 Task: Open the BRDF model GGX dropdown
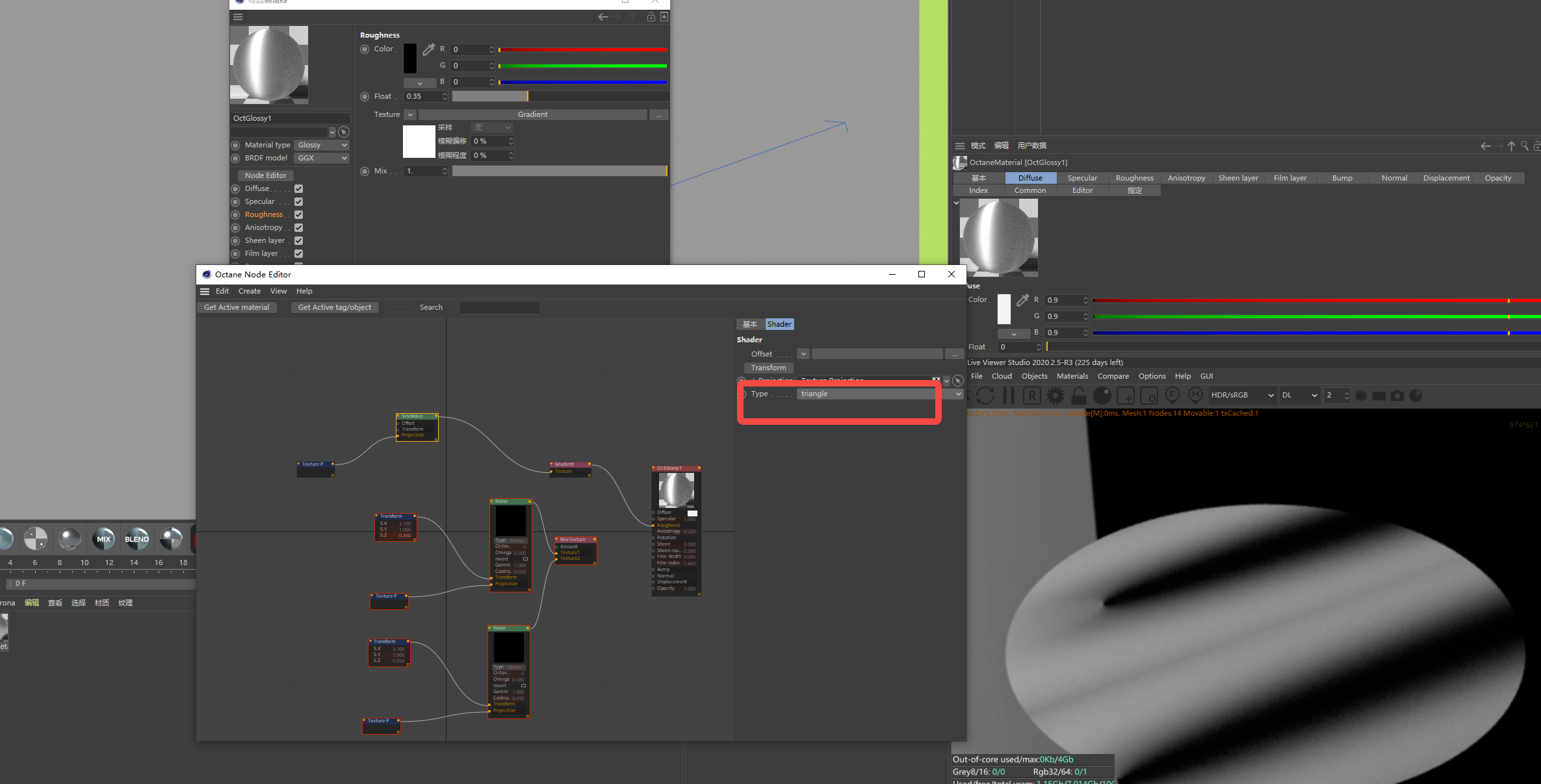[x=321, y=158]
